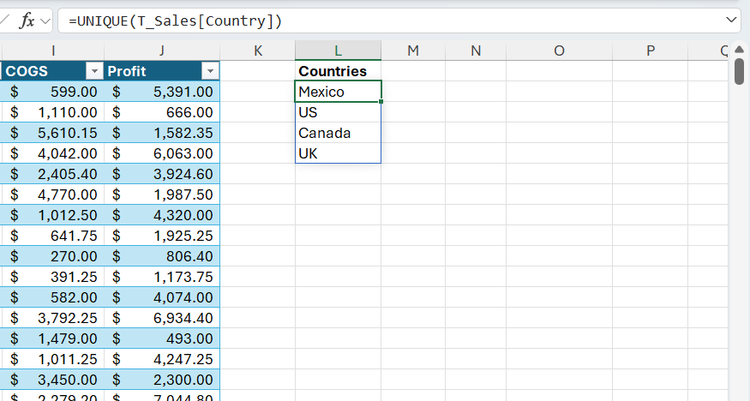This screenshot has height=401, width=750.
Task: Select column header J
Action: [x=162, y=50]
